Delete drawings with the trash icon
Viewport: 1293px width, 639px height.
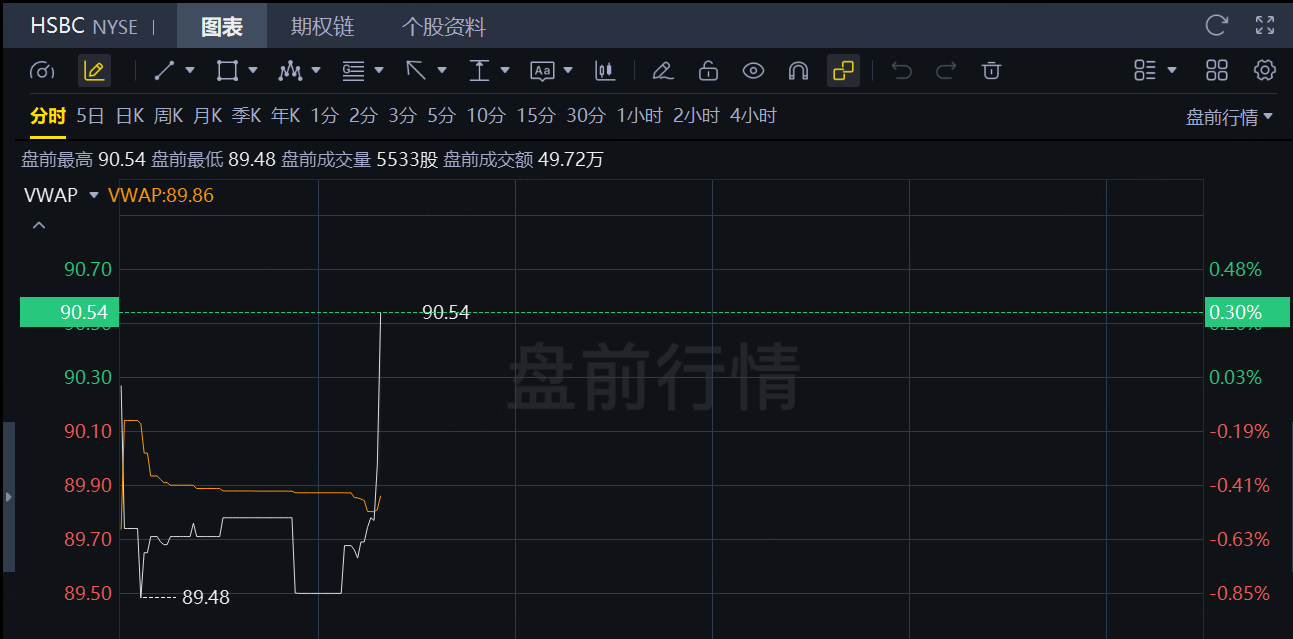tap(991, 70)
